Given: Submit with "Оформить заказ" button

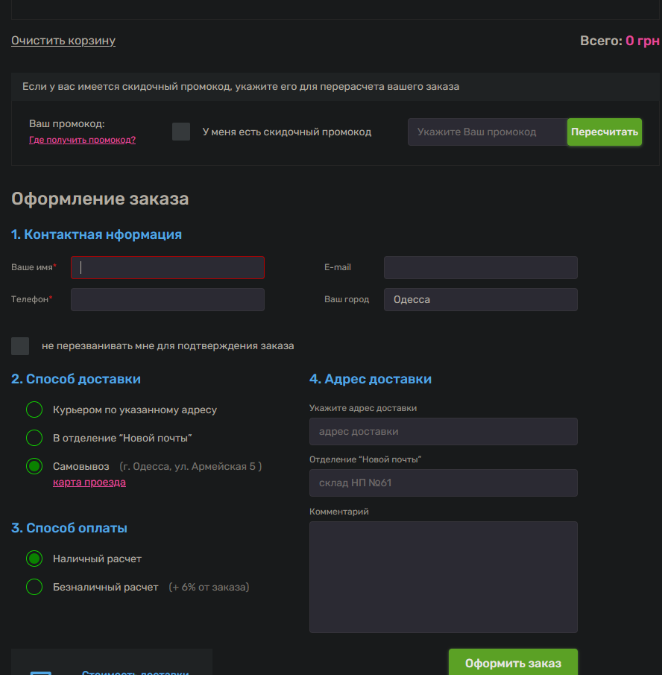Looking at the screenshot, I should click(x=512, y=663).
